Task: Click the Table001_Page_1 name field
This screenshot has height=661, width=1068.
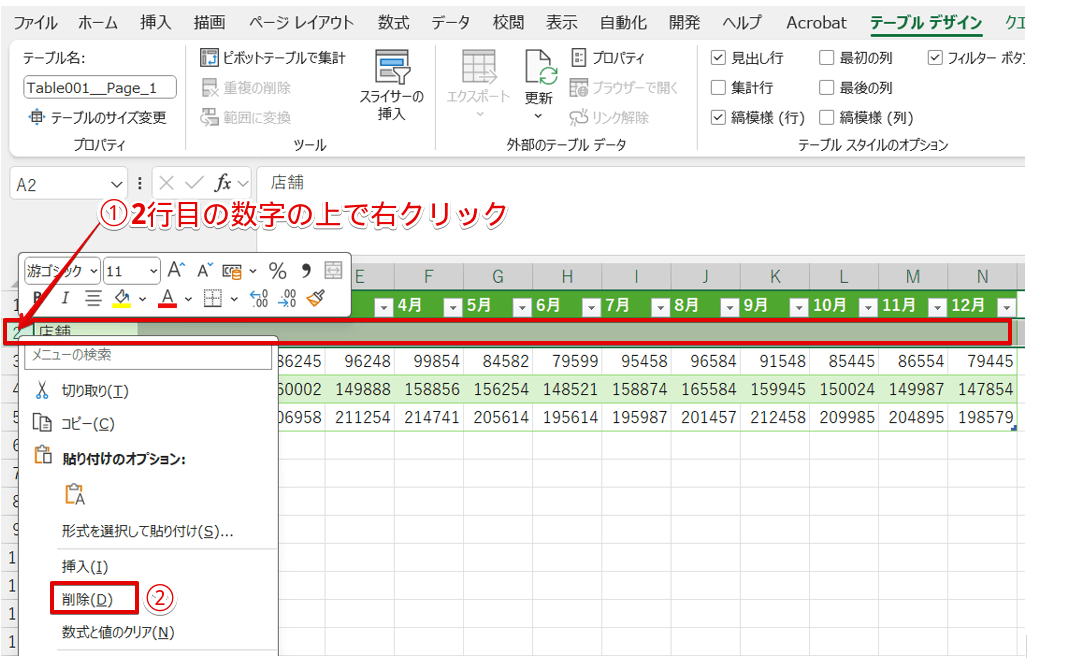Action: click(x=98, y=87)
